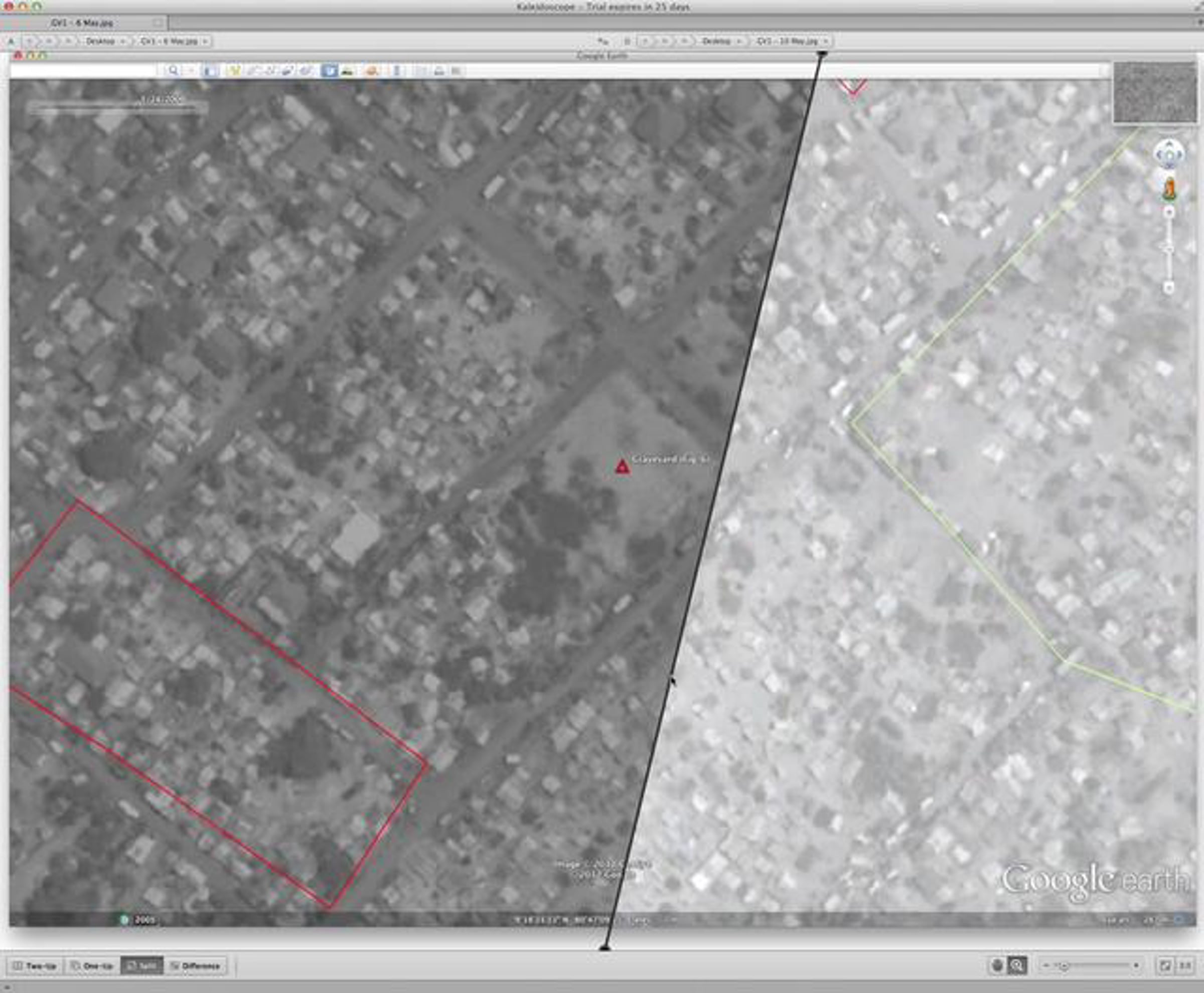Select the Split comparison mode

142,966
